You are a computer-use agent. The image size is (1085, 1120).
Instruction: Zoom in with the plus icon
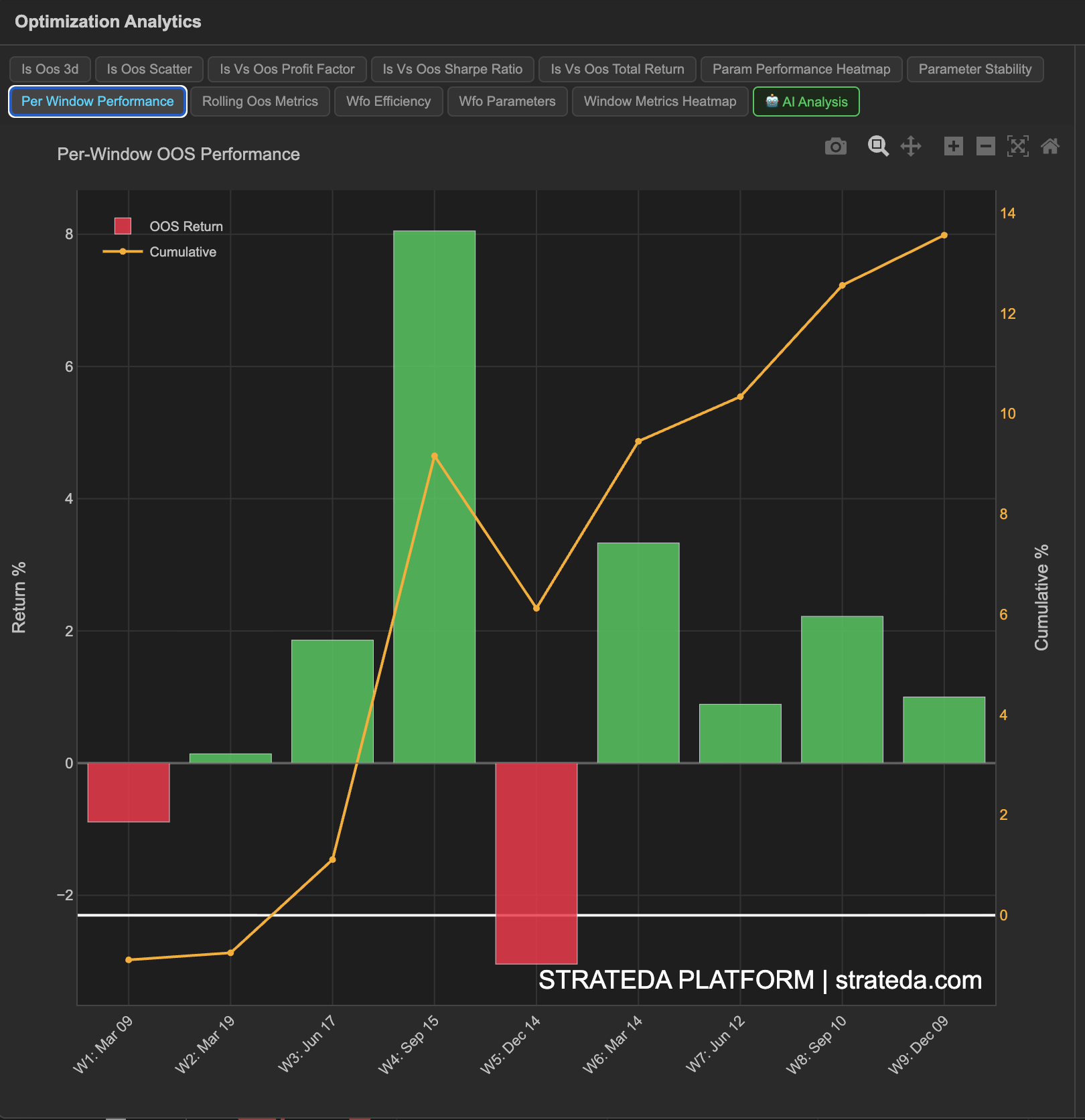(954, 146)
